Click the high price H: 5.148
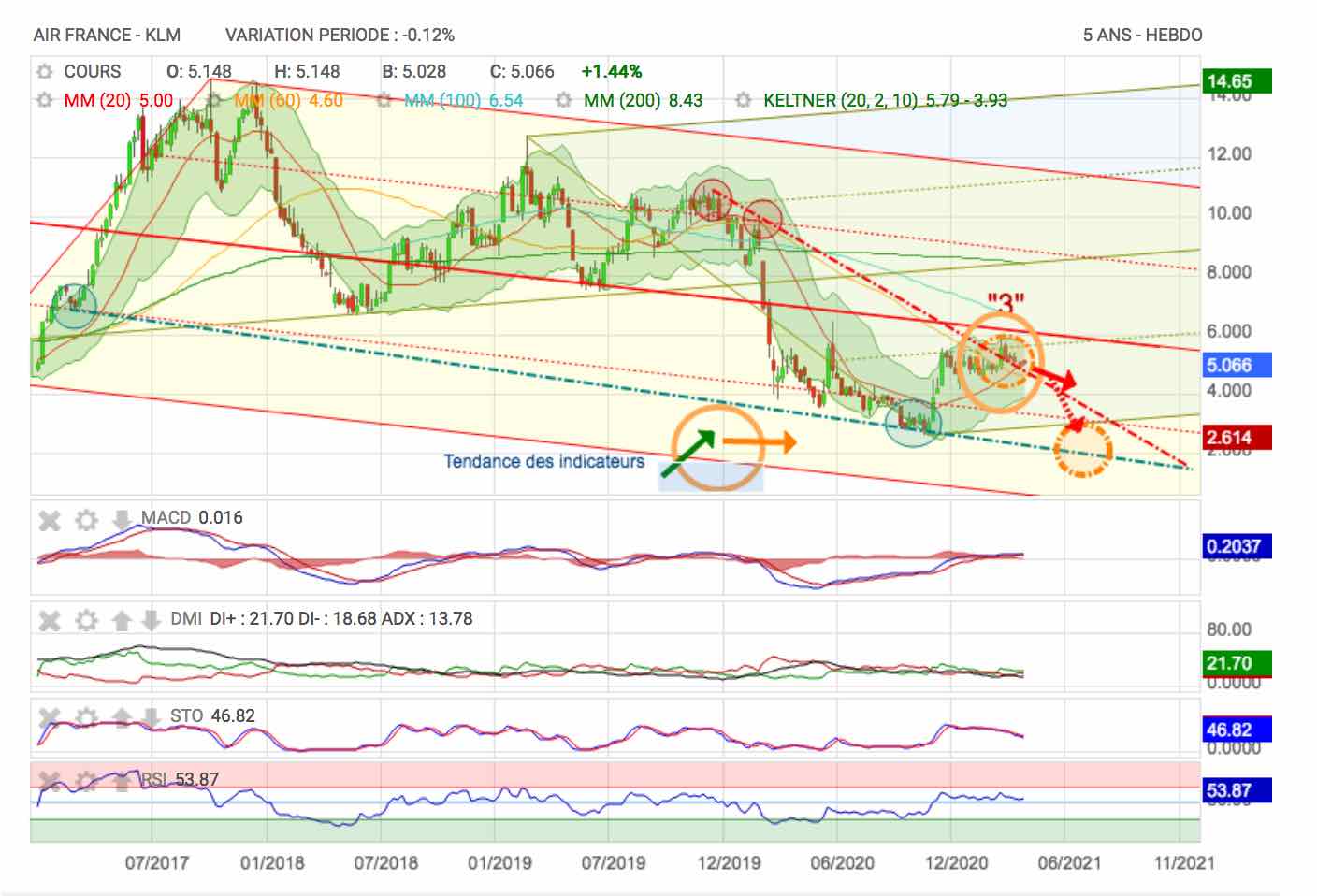This screenshot has height=896, width=1317. (307, 71)
